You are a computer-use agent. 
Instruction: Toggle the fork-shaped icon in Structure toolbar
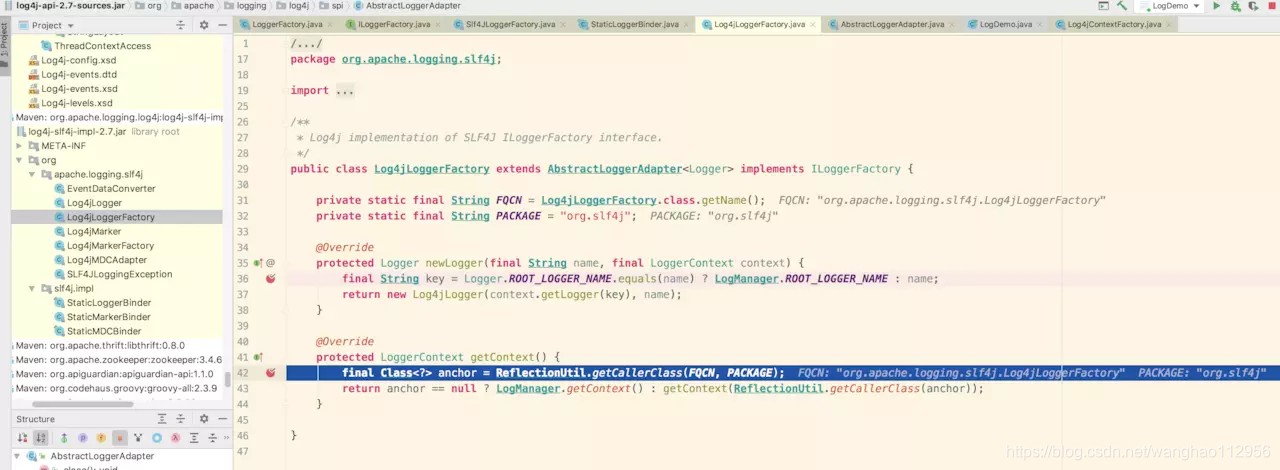(138, 438)
